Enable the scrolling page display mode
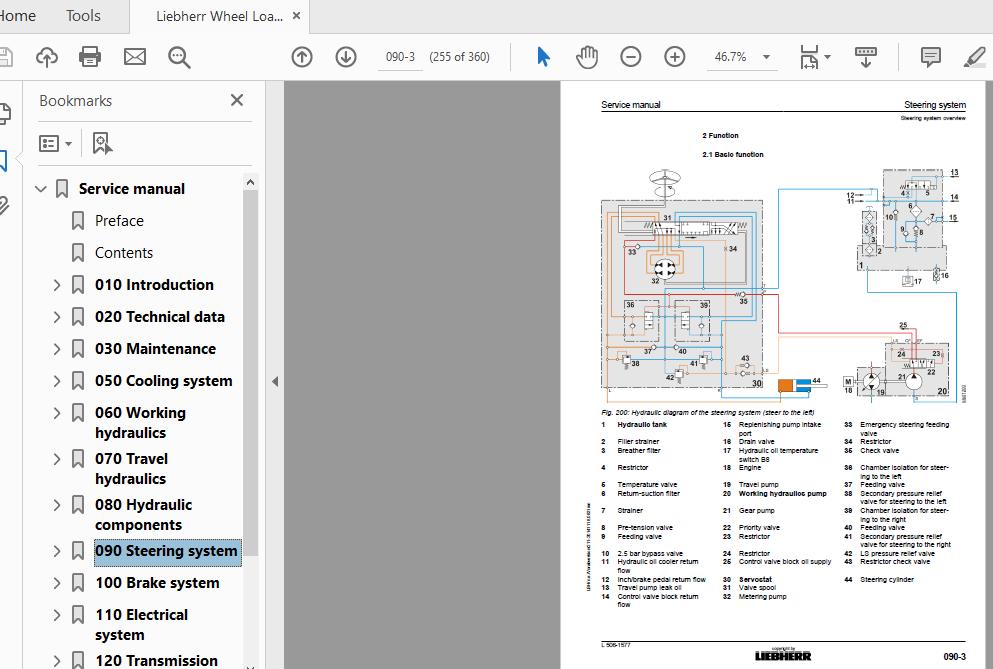This screenshot has height=669, width=993. point(865,57)
